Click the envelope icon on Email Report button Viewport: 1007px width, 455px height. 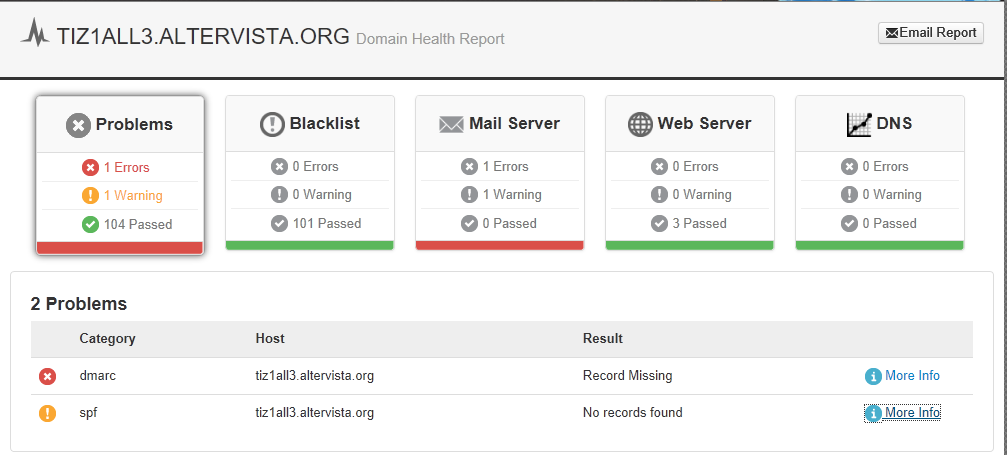[892, 33]
